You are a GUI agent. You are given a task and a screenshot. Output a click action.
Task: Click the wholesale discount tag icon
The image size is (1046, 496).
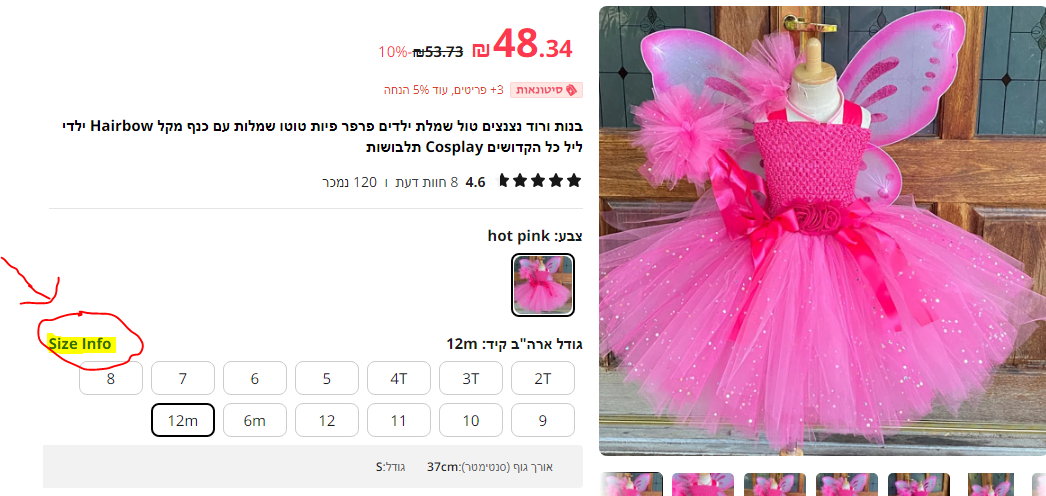(570, 90)
